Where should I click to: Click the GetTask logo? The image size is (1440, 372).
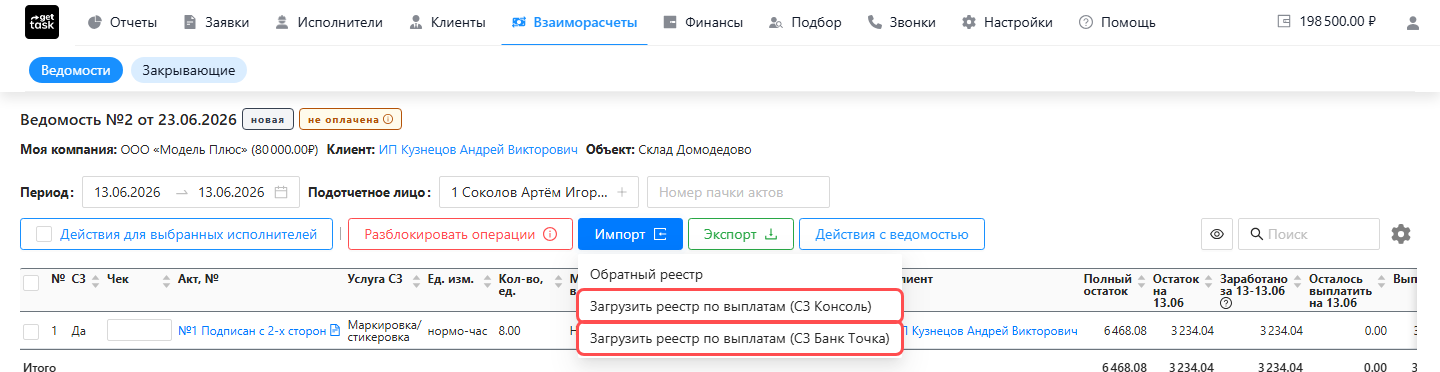click(x=42, y=22)
